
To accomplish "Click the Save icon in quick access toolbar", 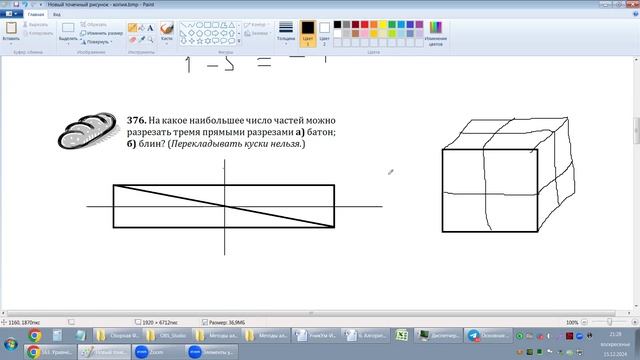I will coord(16,4).
